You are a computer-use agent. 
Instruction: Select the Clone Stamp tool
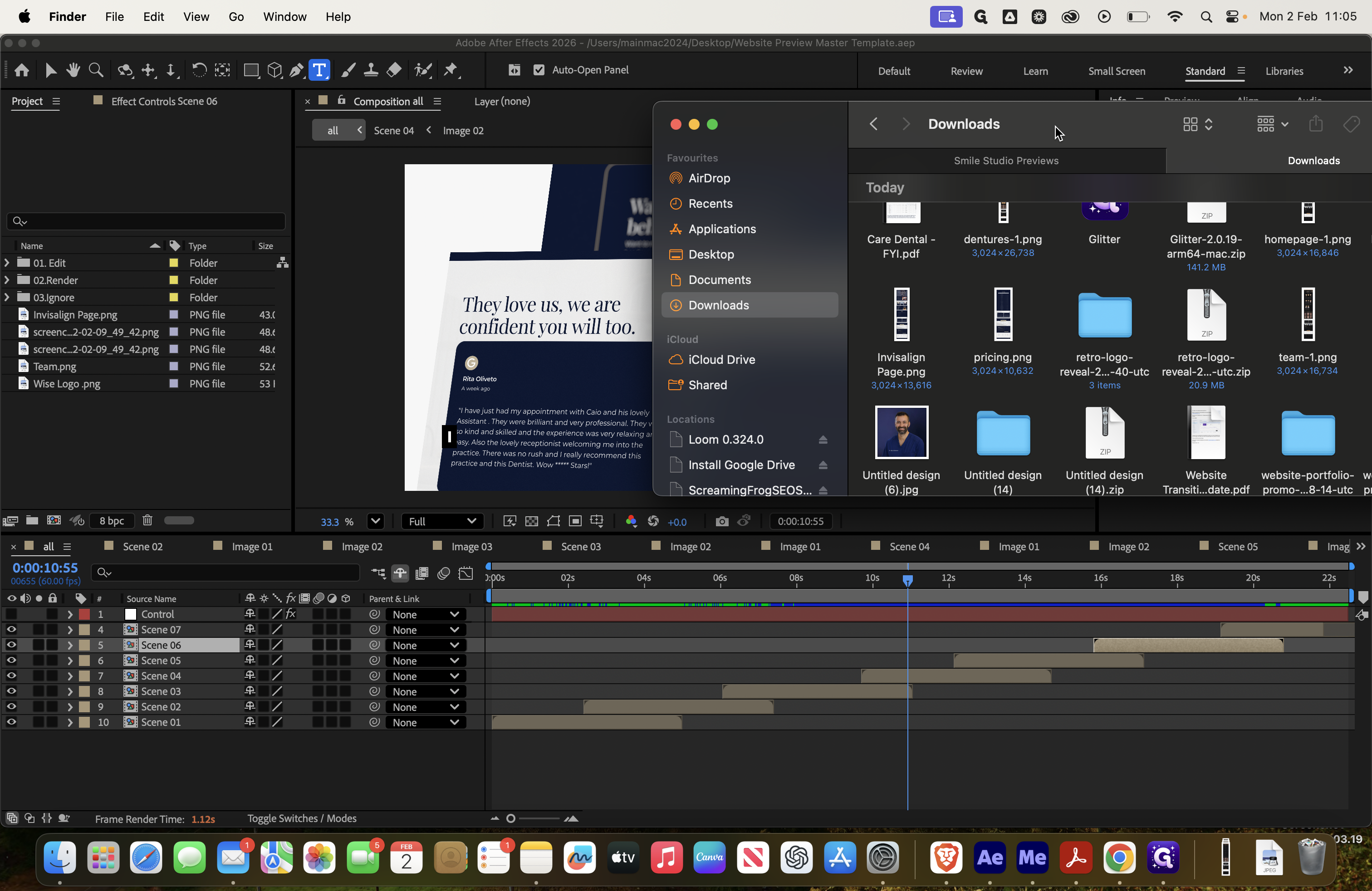click(371, 70)
